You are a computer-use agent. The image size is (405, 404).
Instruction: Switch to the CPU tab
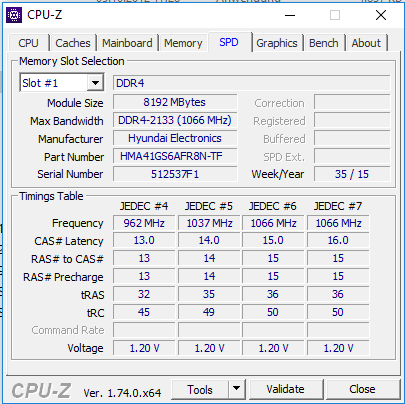[x=28, y=43]
